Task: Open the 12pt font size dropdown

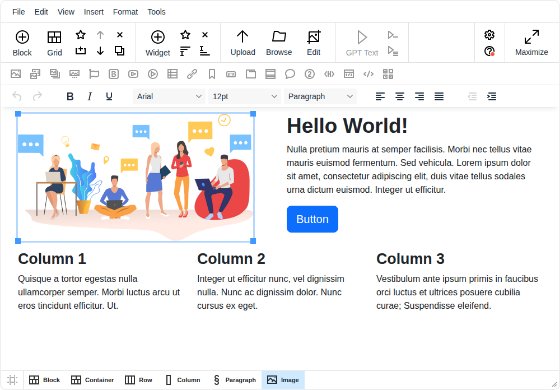Action: click(245, 96)
